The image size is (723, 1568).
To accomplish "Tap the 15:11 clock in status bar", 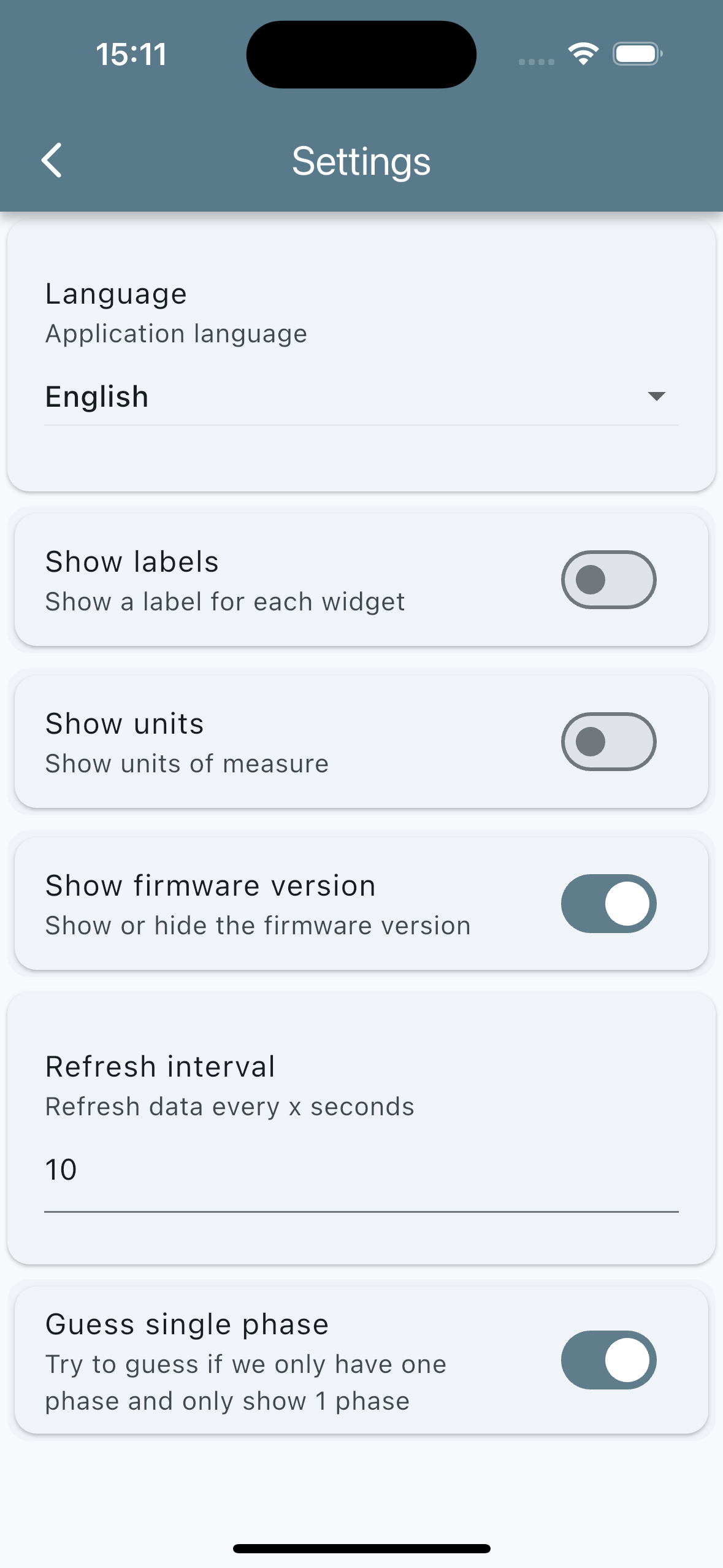I will pos(131,54).
